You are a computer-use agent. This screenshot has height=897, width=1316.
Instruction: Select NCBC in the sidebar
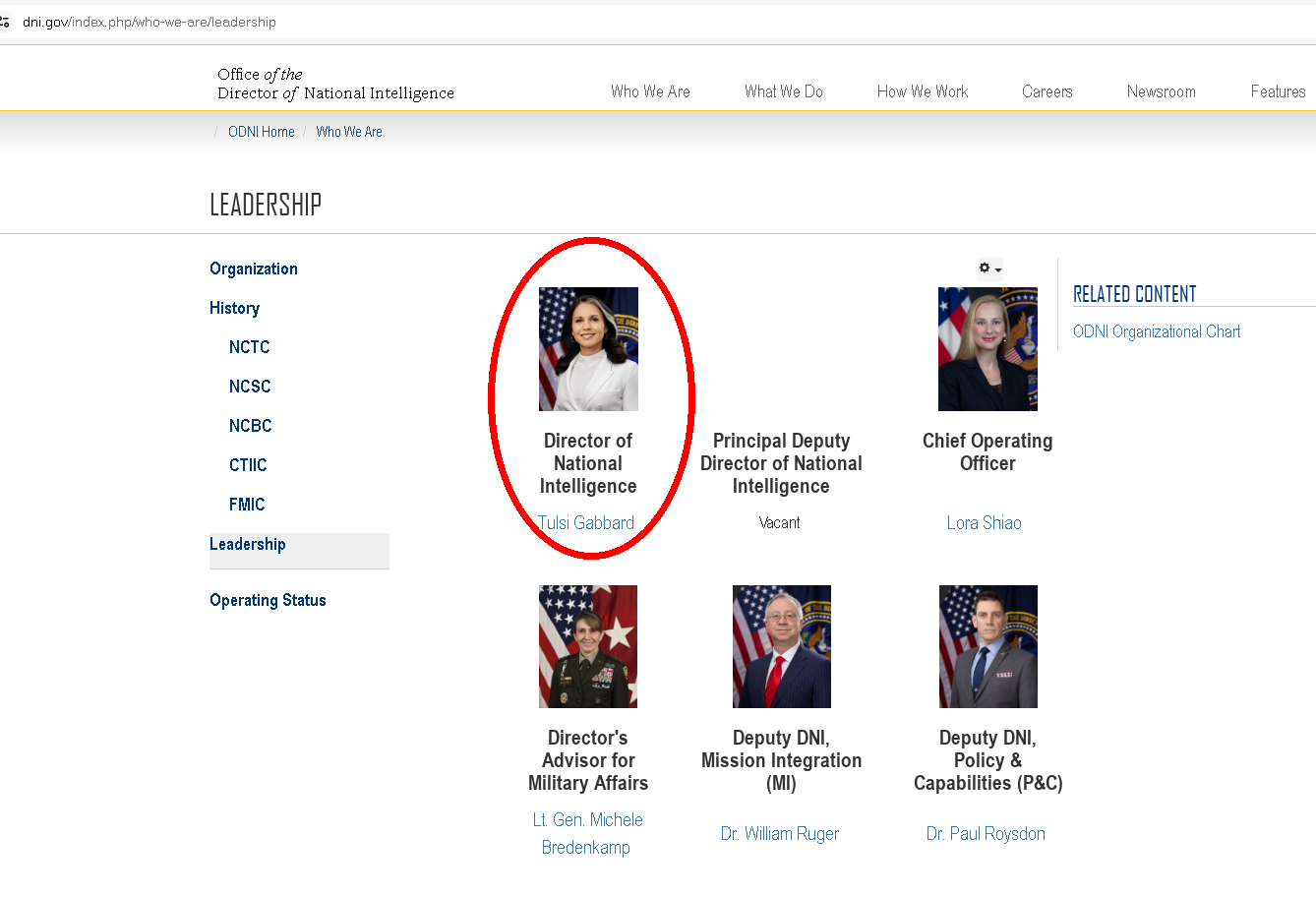(x=250, y=426)
